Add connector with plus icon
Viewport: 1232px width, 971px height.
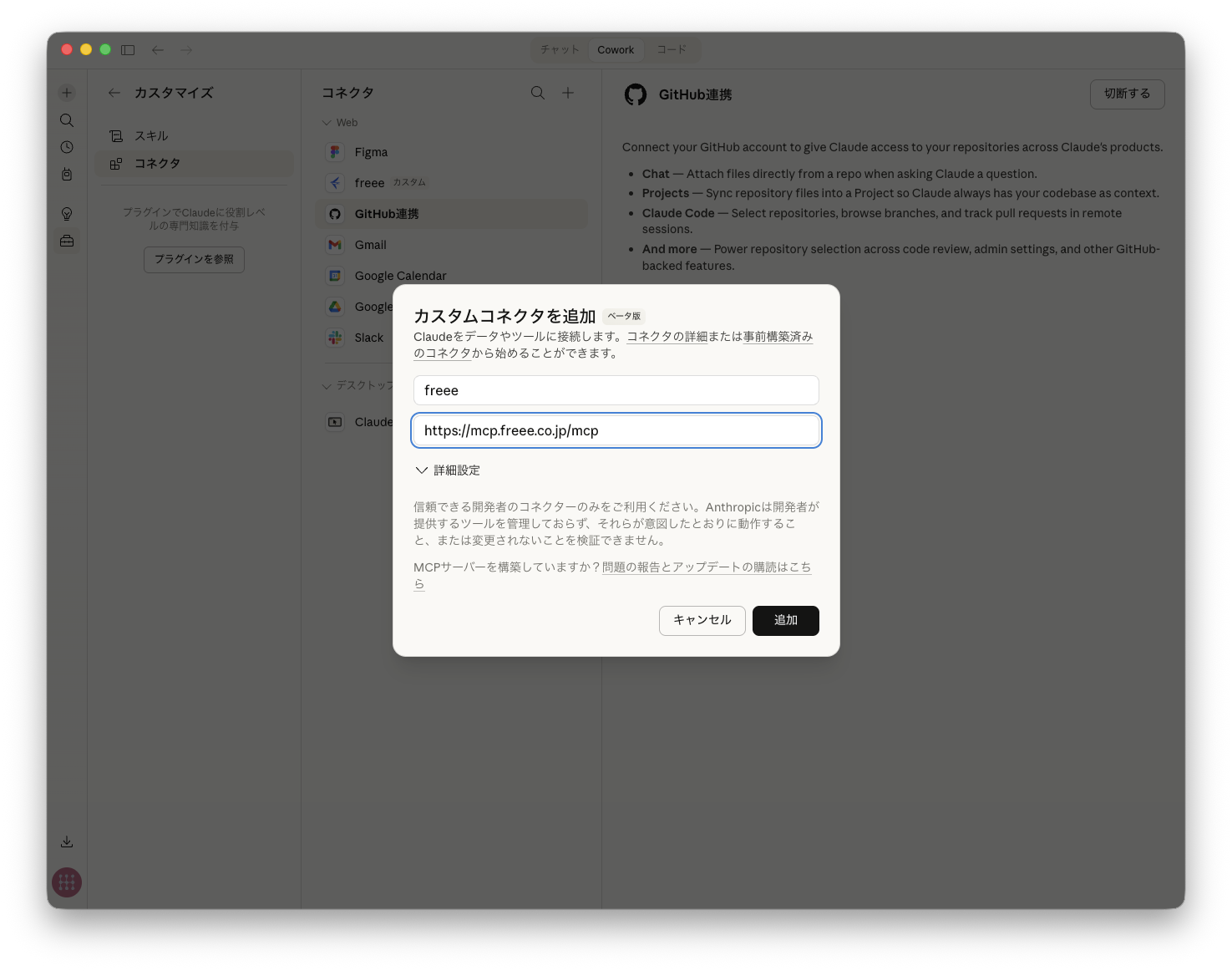pyautogui.click(x=568, y=93)
